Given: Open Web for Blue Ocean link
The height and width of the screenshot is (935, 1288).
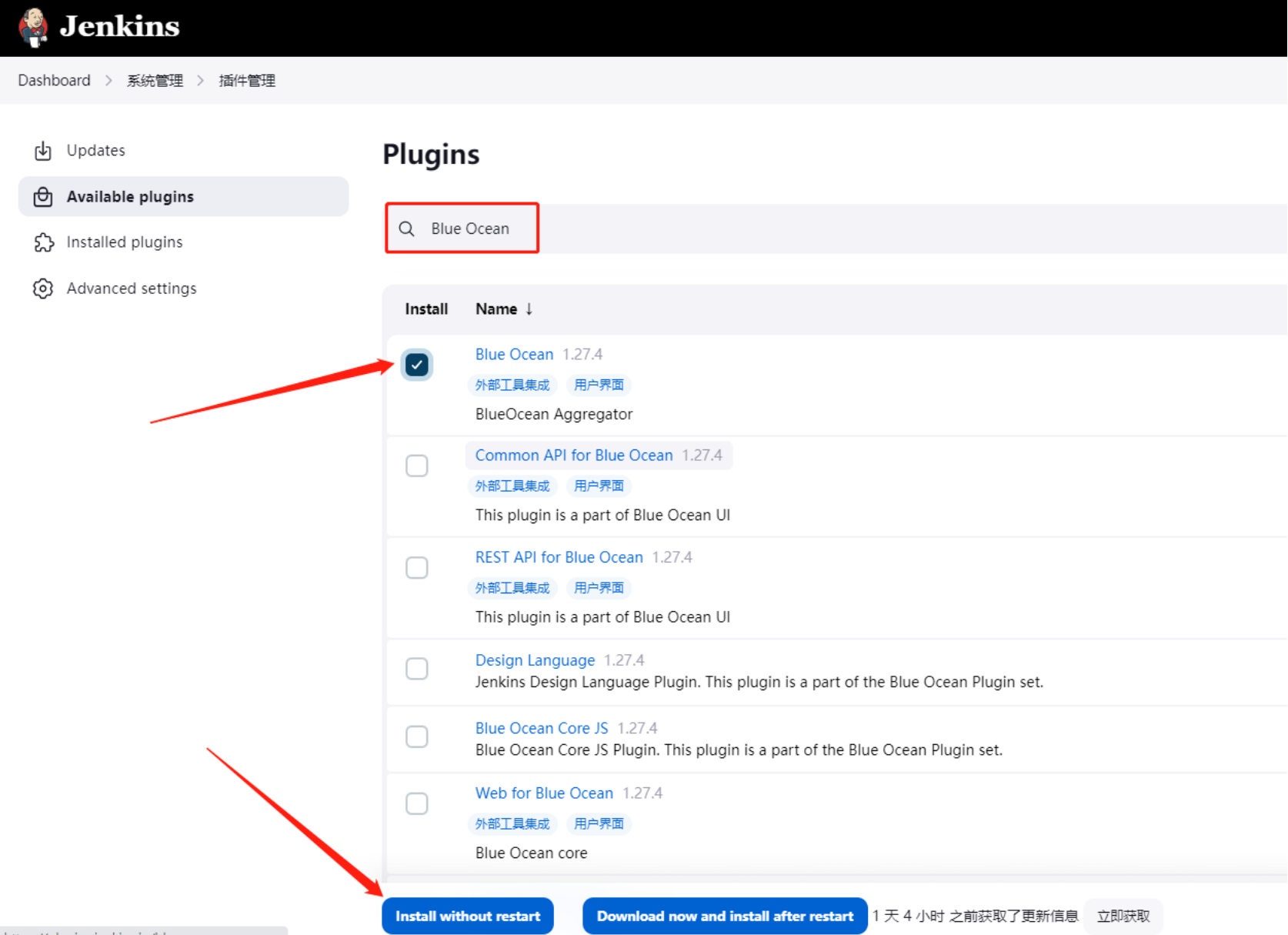Looking at the screenshot, I should click(544, 793).
